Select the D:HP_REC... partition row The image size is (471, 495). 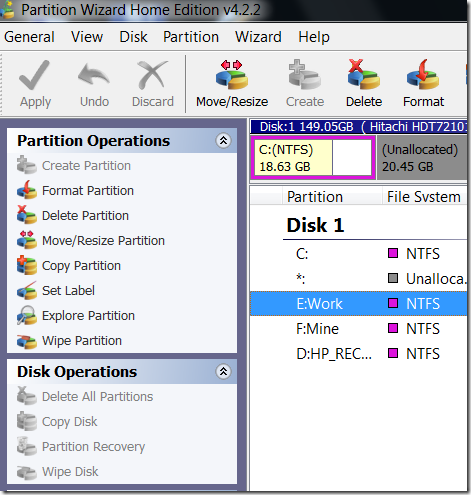(358, 354)
